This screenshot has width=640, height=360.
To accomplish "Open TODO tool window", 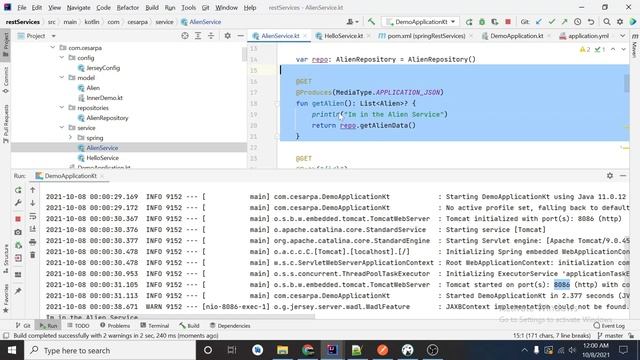I will tap(78, 325).
